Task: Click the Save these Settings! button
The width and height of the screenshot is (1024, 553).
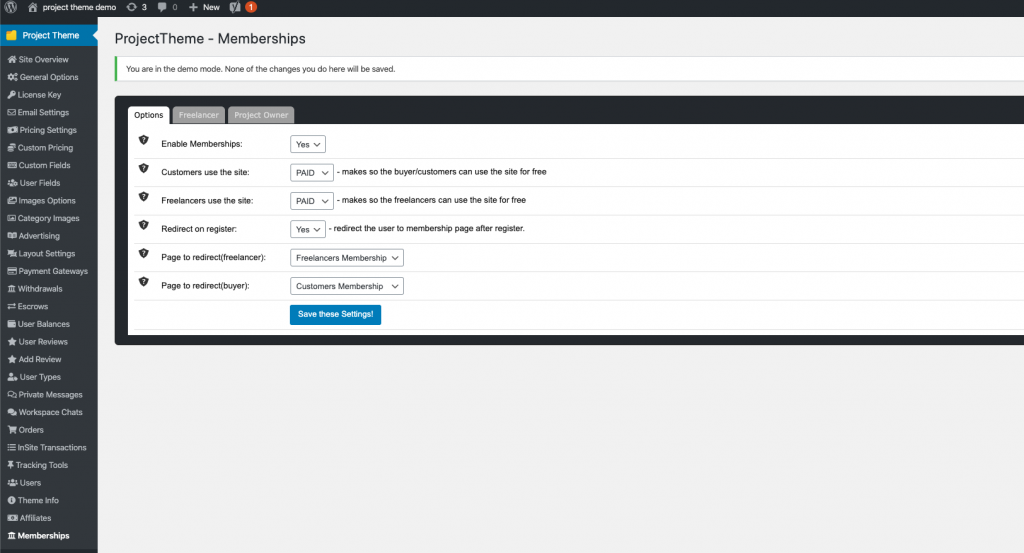Action: coord(335,314)
